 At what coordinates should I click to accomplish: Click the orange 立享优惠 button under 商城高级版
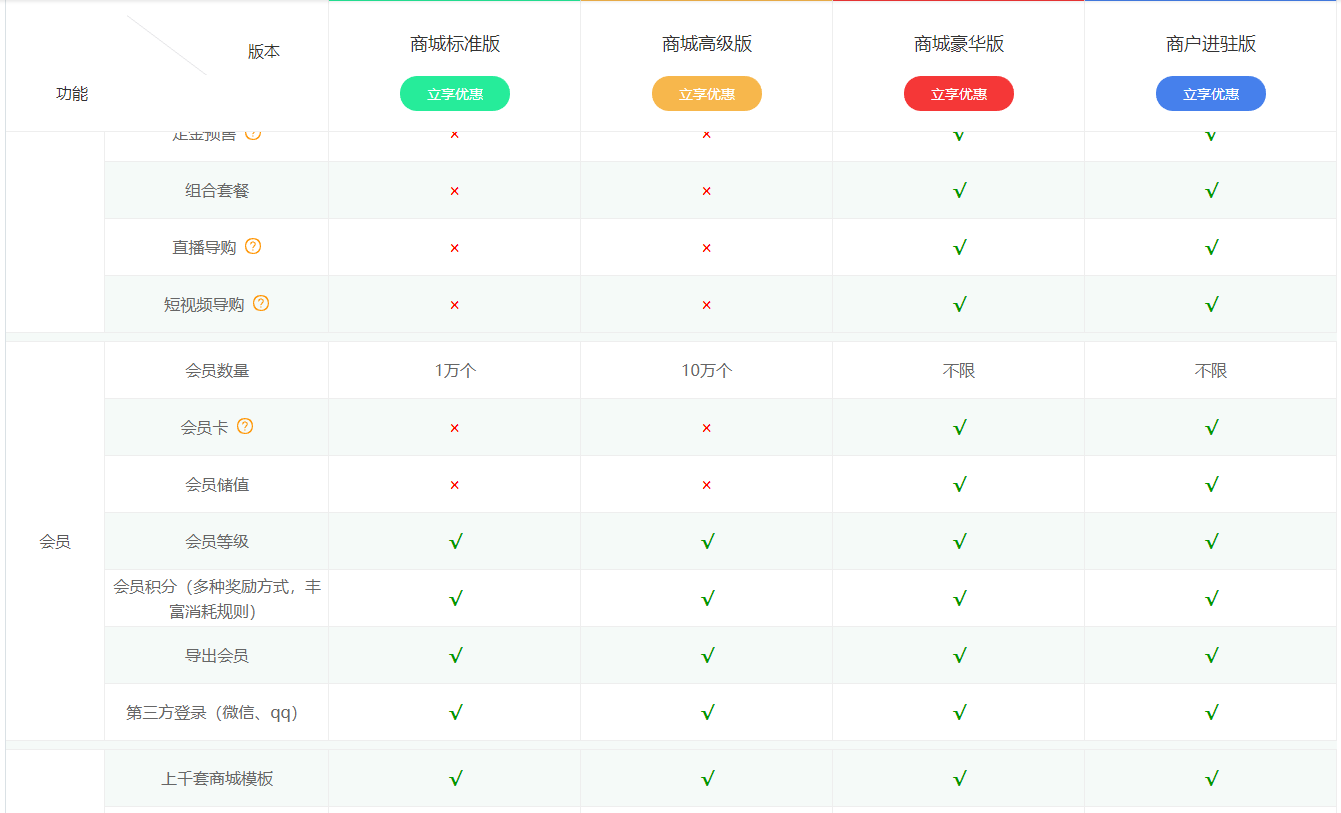[707, 94]
